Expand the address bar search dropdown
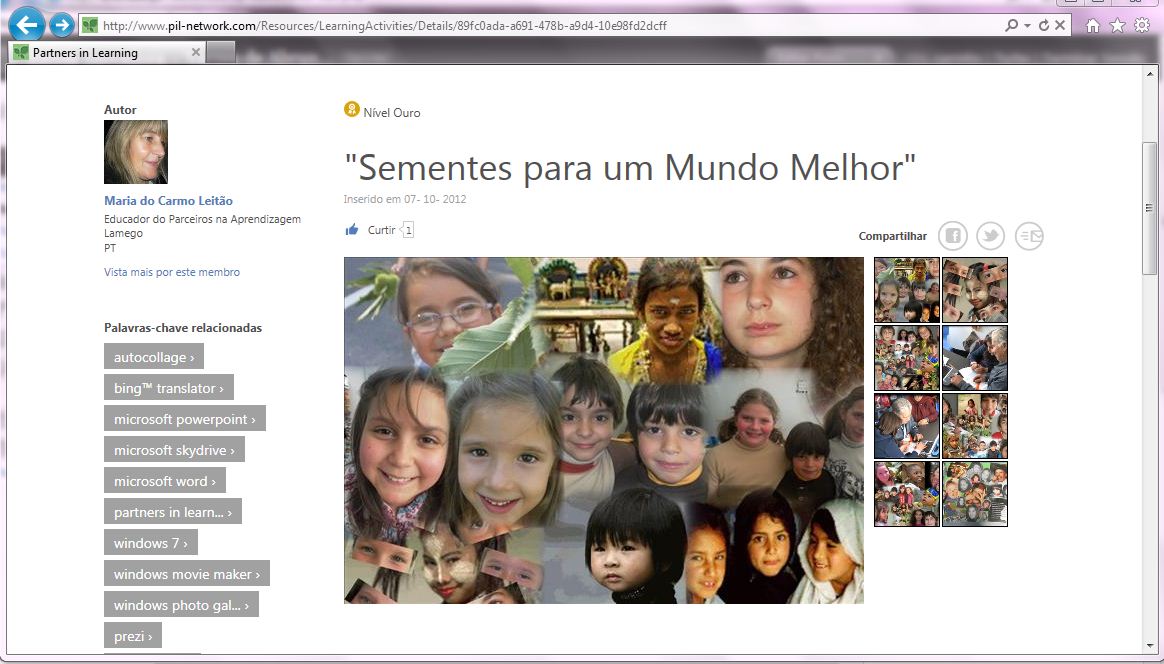This screenshot has width=1164, height=664. pos(1027,25)
